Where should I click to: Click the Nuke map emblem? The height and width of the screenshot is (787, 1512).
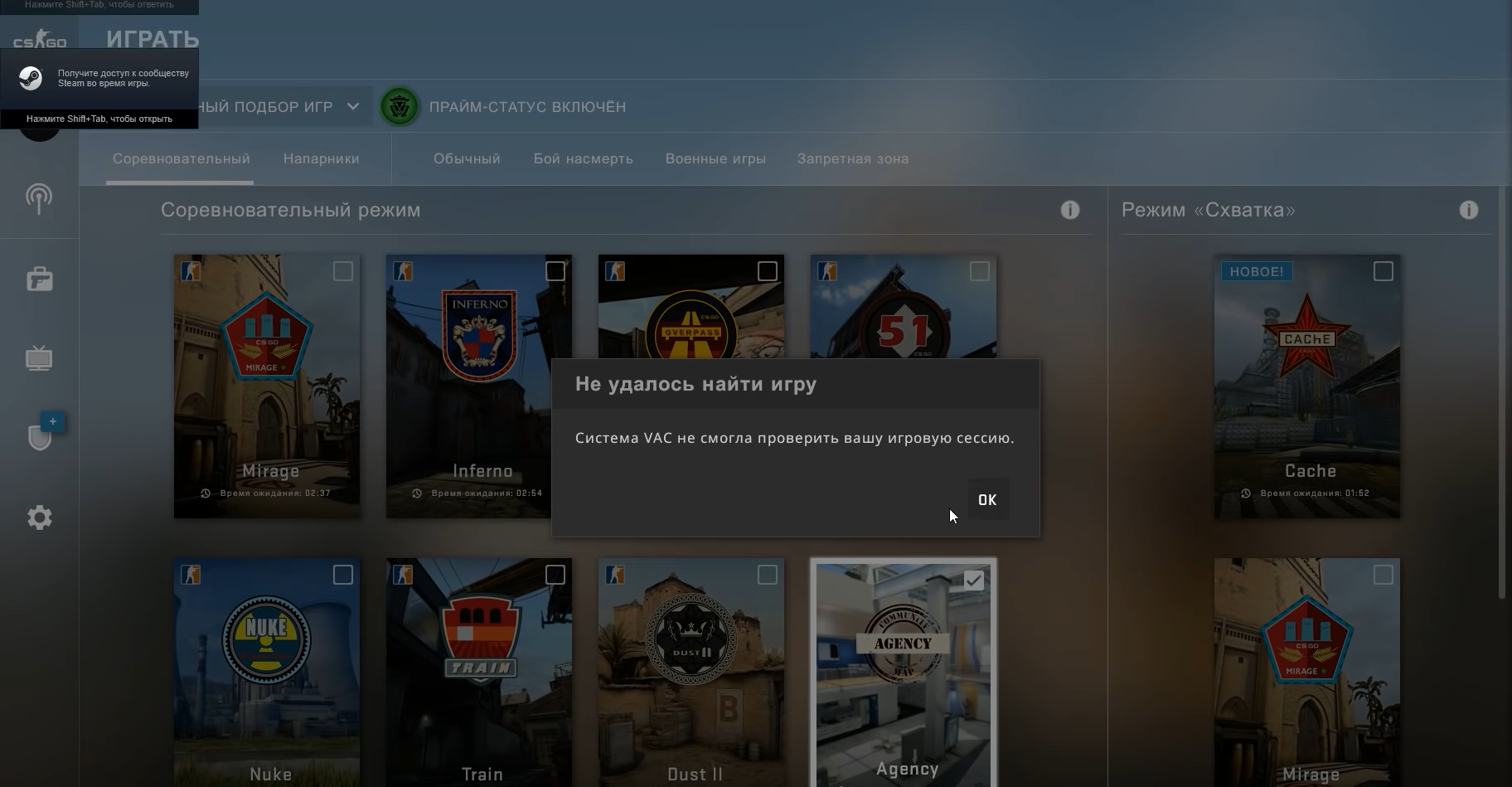pos(266,639)
